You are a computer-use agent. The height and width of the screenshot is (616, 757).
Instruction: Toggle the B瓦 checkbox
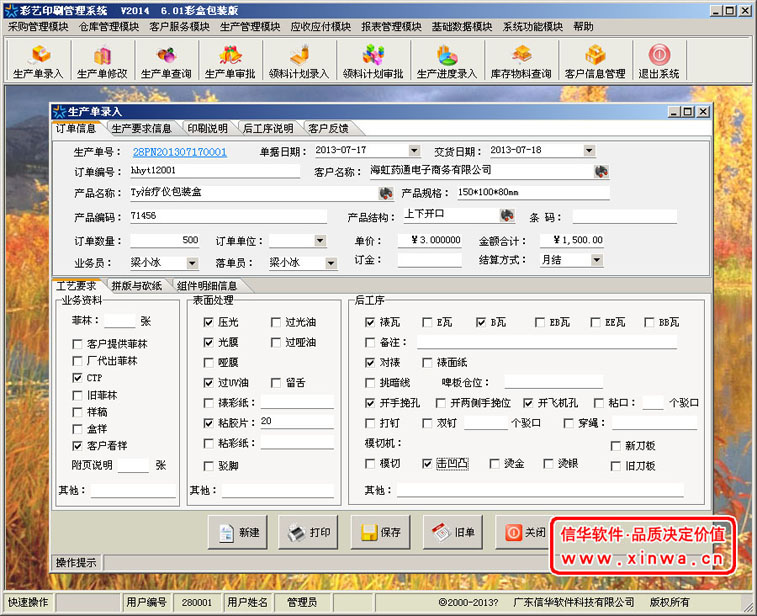tap(481, 322)
